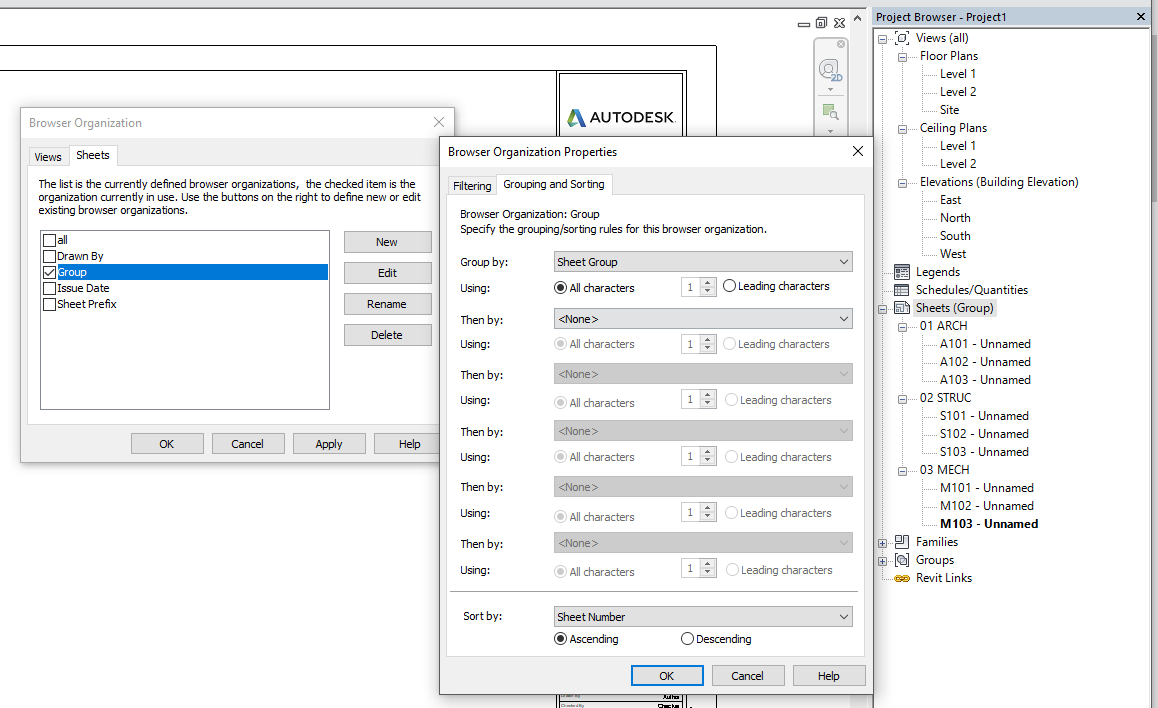The width and height of the screenshot is (1158, 708).
Task: Expand the Families node
Action: 883,543
